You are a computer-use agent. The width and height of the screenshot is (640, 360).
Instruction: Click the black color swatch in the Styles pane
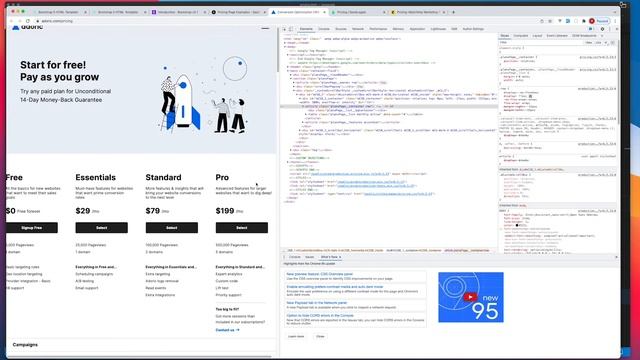(x=517, y=225)
